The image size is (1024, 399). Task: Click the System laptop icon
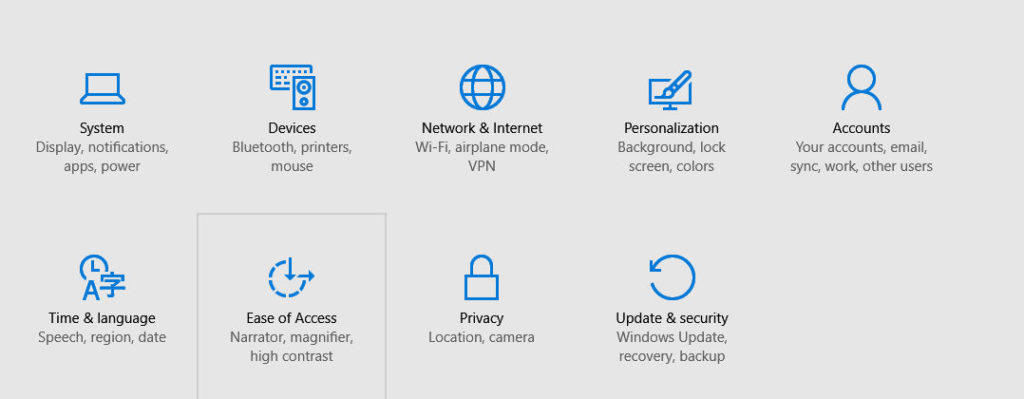(x=102, y=88)
